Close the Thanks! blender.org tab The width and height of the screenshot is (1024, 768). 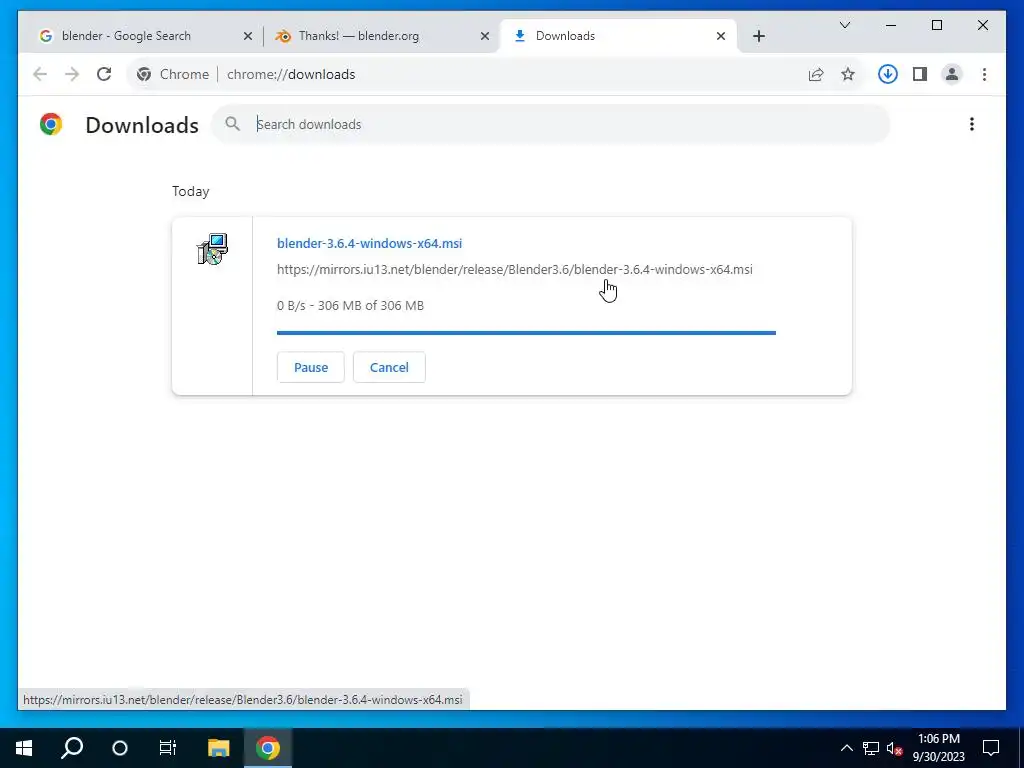[x=485, y=37]
